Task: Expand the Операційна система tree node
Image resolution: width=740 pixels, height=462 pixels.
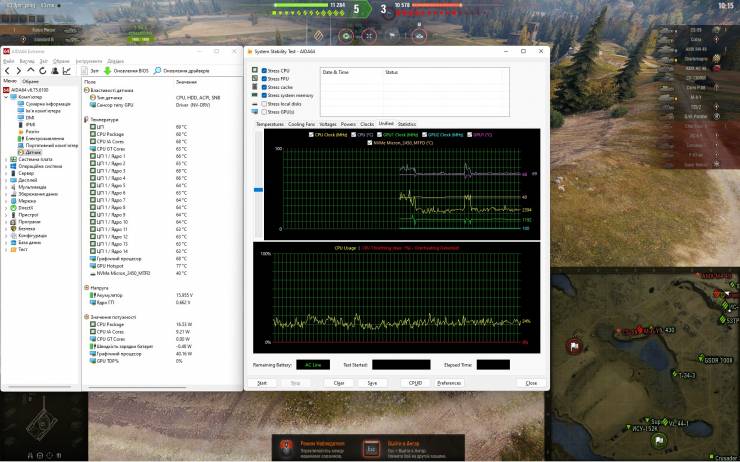Action: click(x=6, y=166)
